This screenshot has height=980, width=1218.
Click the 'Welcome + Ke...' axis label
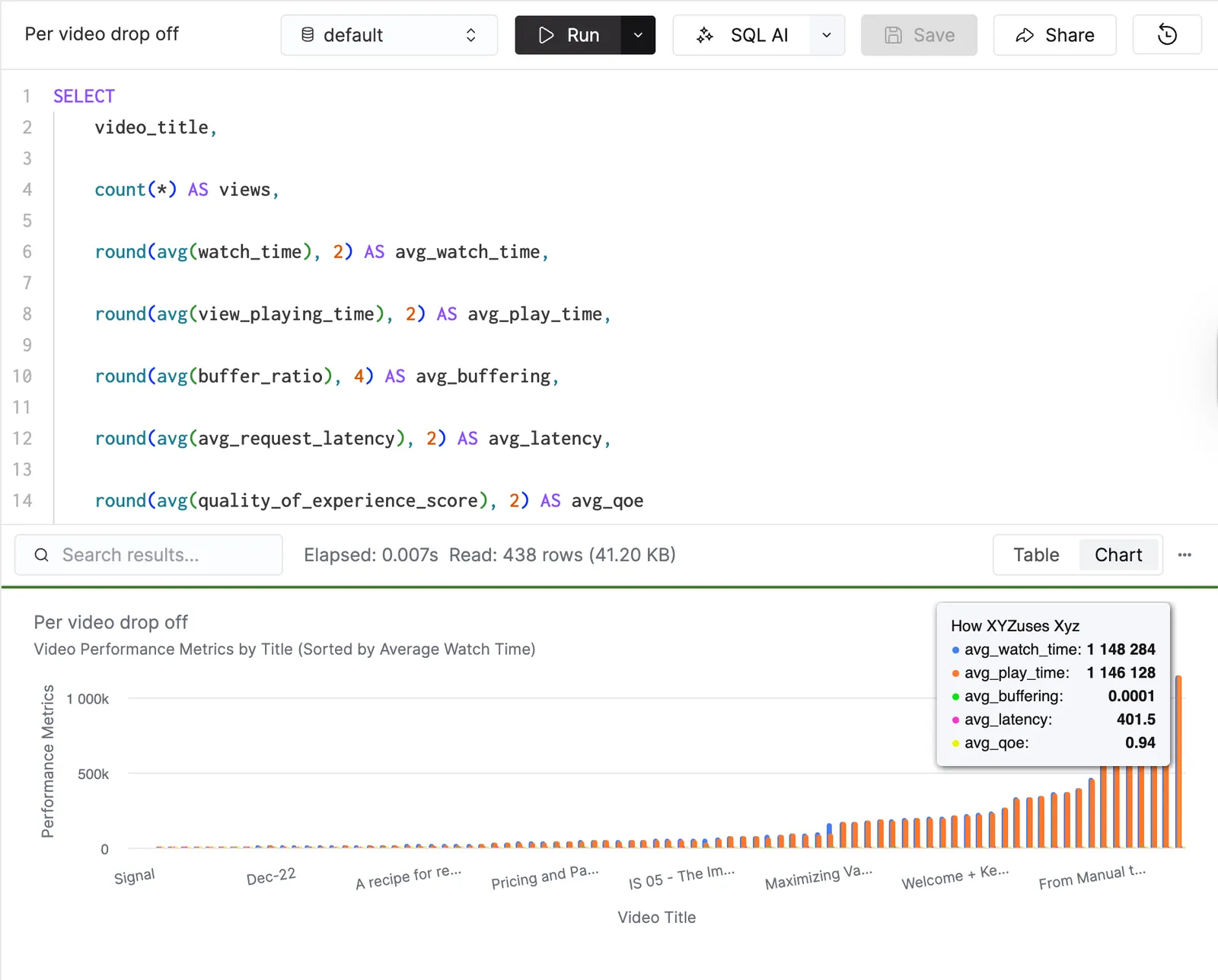955,877
